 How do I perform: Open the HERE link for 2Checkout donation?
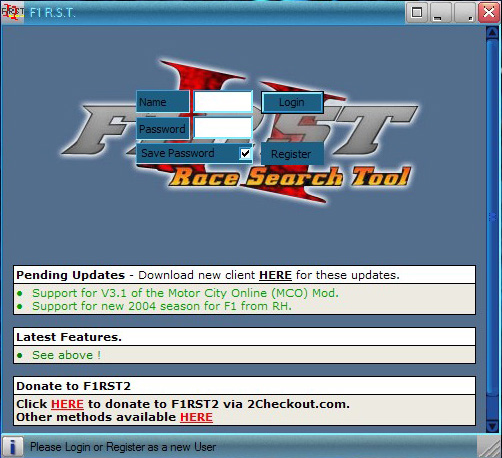(x=67, y=404)
